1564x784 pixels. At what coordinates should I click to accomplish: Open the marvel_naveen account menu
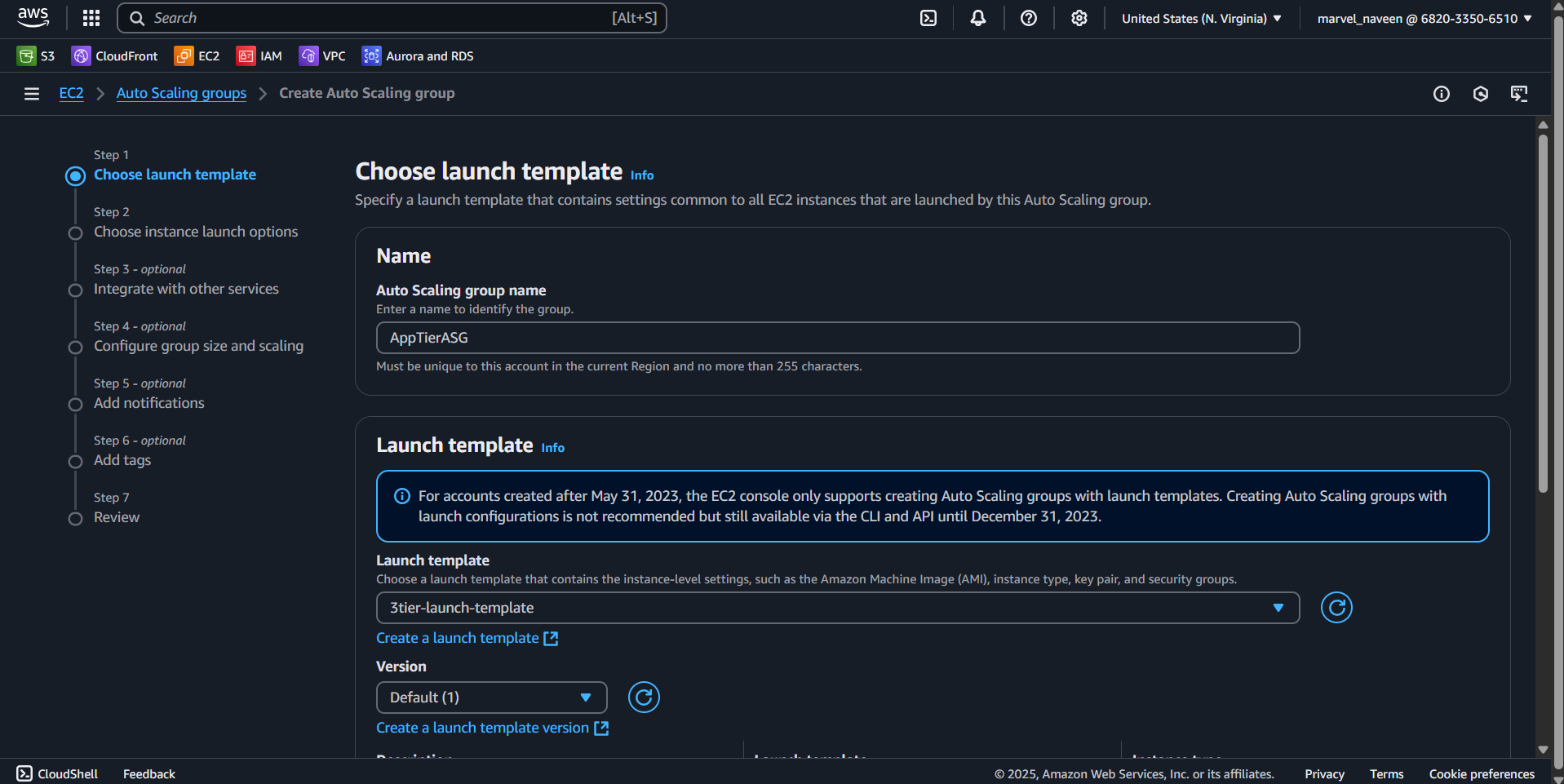(1424, 18)
